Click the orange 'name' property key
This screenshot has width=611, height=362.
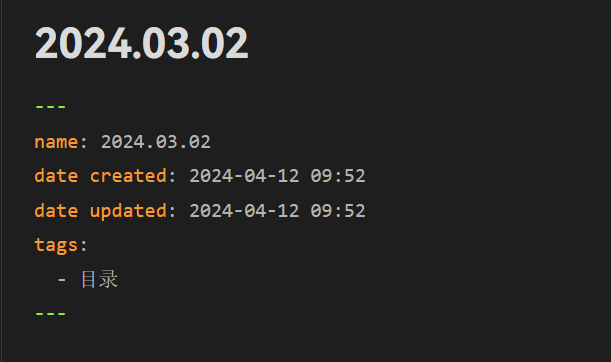57,141
